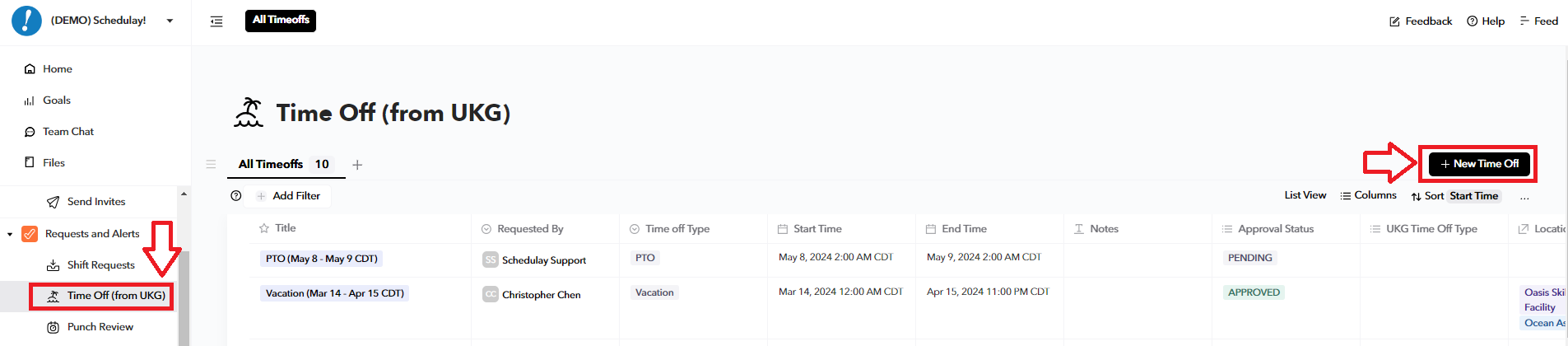Click the help question mark beside Add Filter
The height and width of the screenshot is (346, 1568).
236,196
